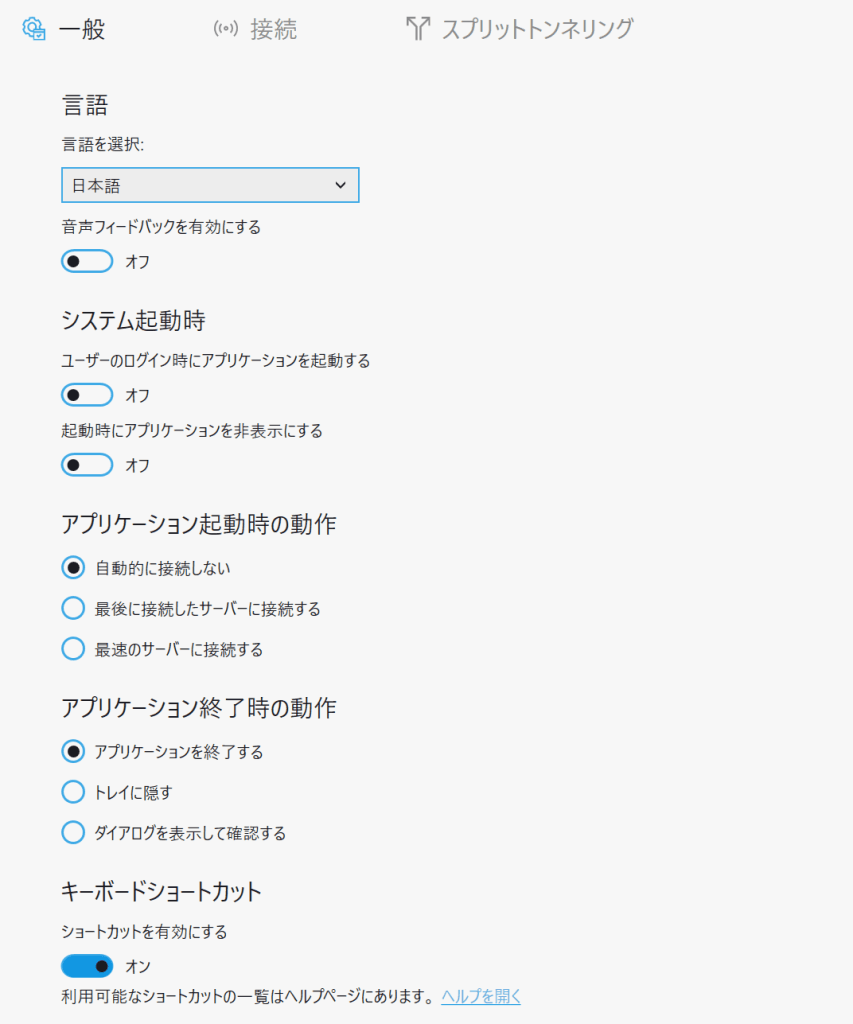
Task: Select 最速のサーバーに接続する radio button
Action: click(73, 649)
